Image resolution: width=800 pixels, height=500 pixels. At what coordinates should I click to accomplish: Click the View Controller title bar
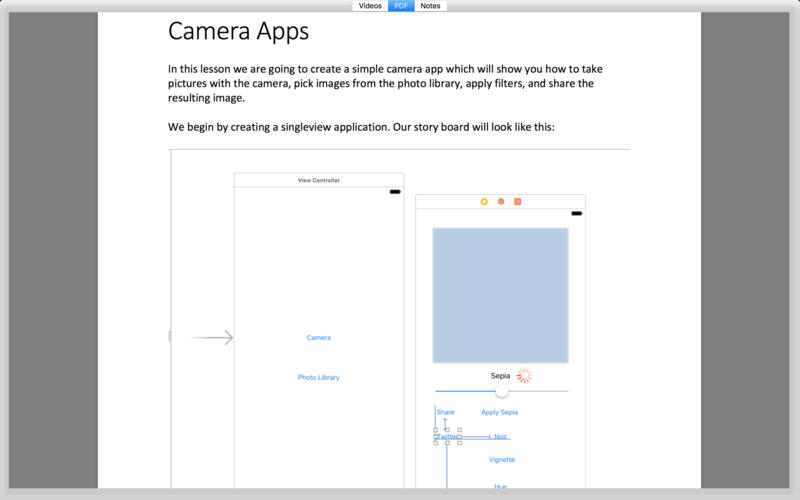tap(319, 180)
